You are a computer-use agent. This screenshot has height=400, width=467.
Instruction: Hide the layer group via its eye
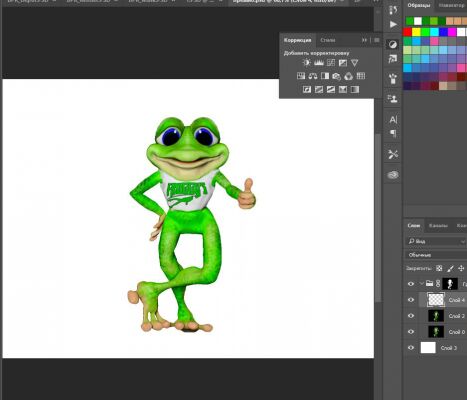point(411,284)
